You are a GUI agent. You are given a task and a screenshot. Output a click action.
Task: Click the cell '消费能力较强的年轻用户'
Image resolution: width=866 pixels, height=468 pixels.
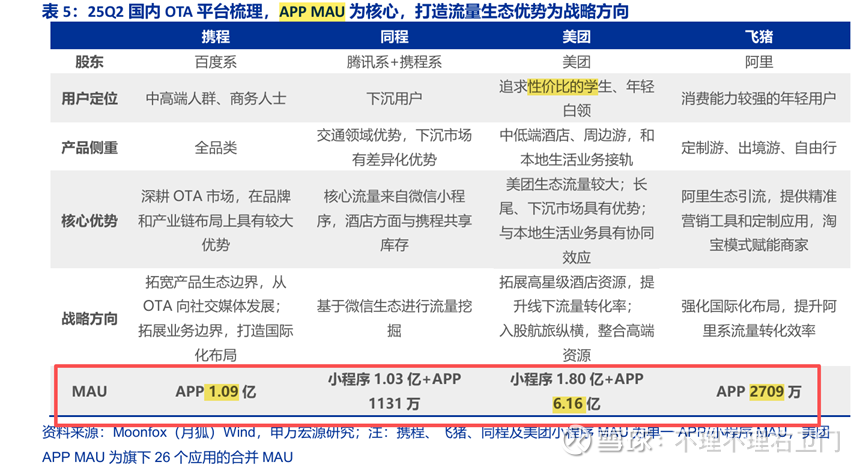(758, 98)
